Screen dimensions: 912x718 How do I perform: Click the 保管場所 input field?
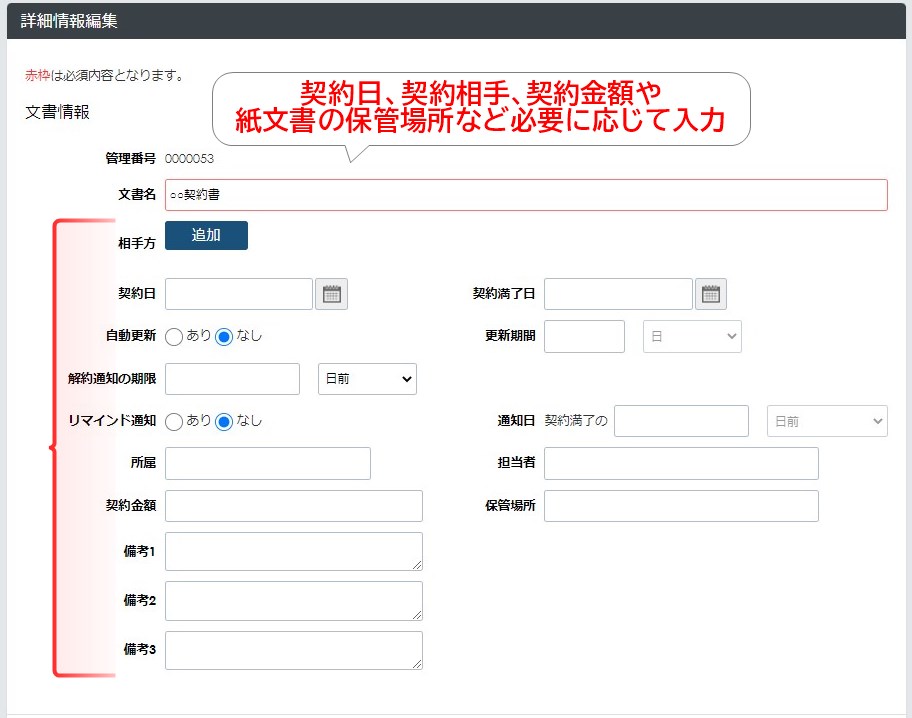point(681,506)
